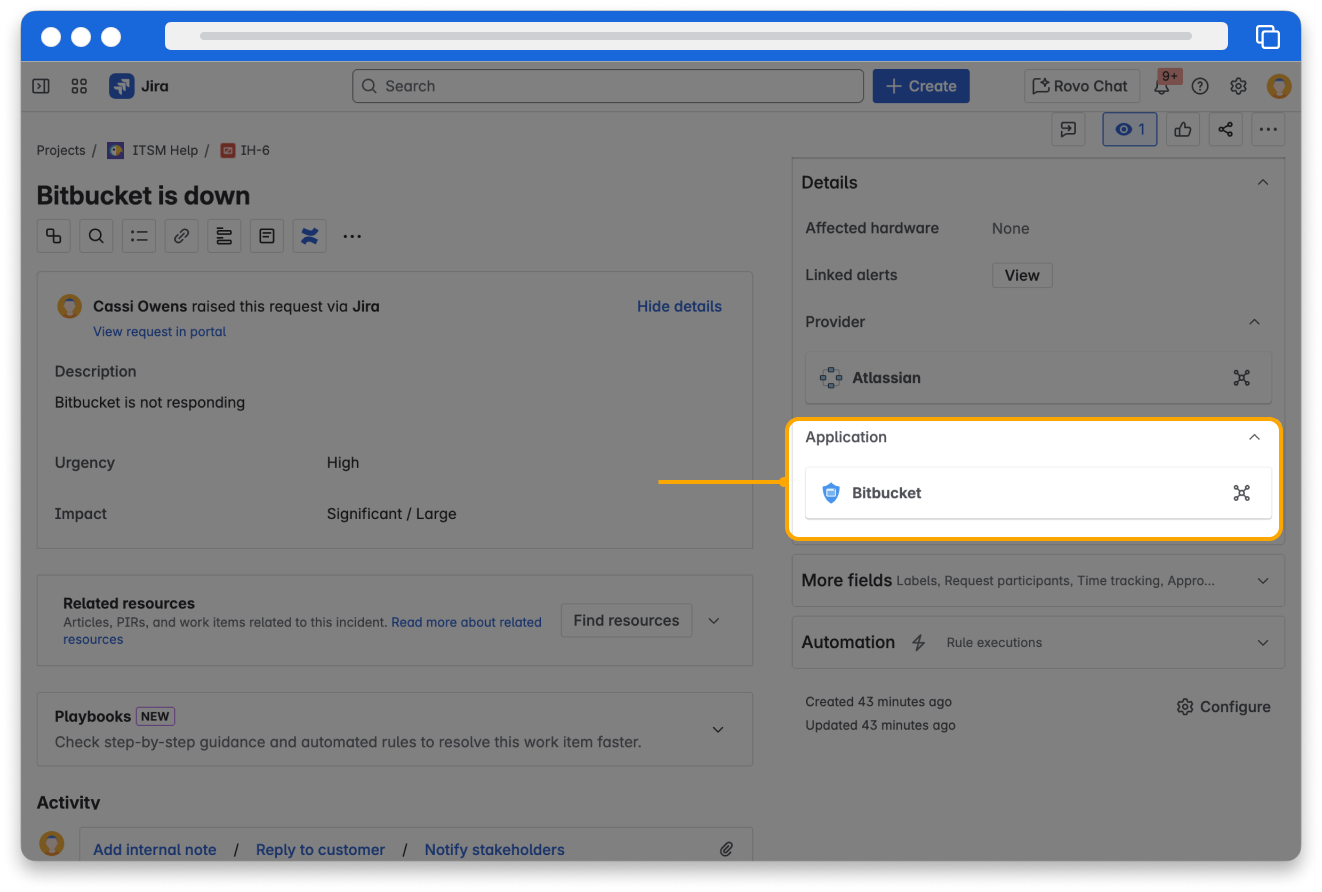Open View request in portal link
Screen dimensions: 1322x892
click(160, 331)
